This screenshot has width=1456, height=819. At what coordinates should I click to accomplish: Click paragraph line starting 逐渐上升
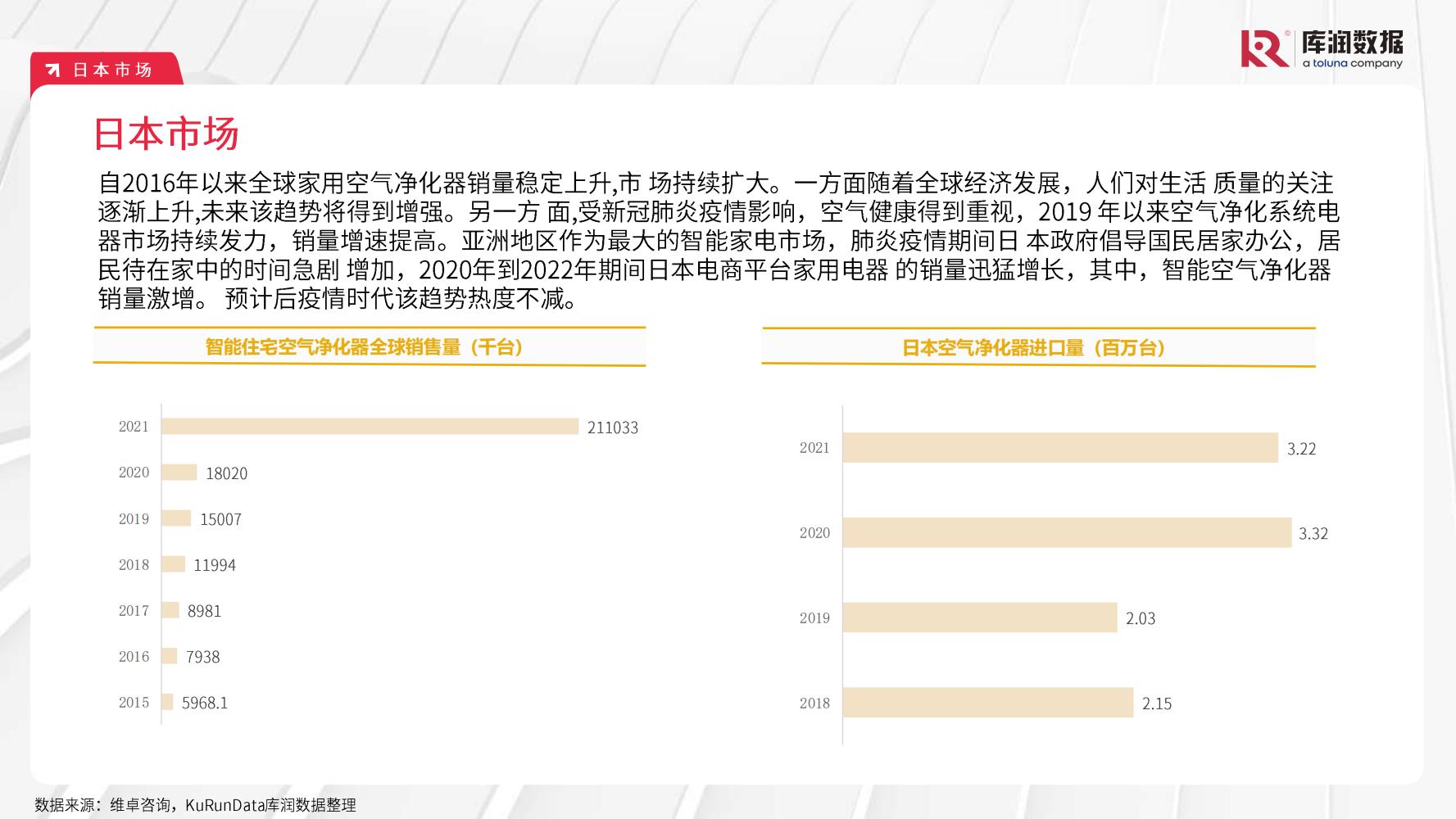tap(719, 212)
